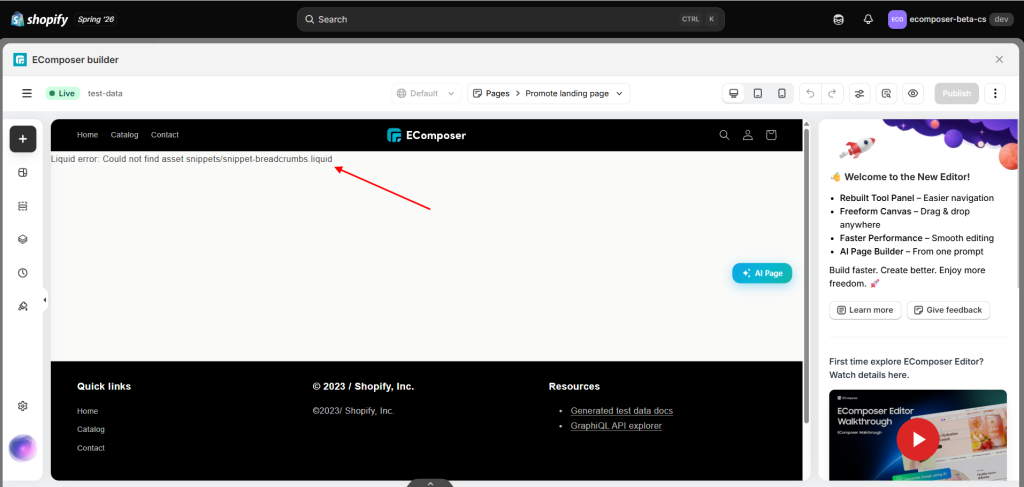Screen dimensions: 1024x487
Task: Open the Promote landing page dropdown
Action: (574, 93)
